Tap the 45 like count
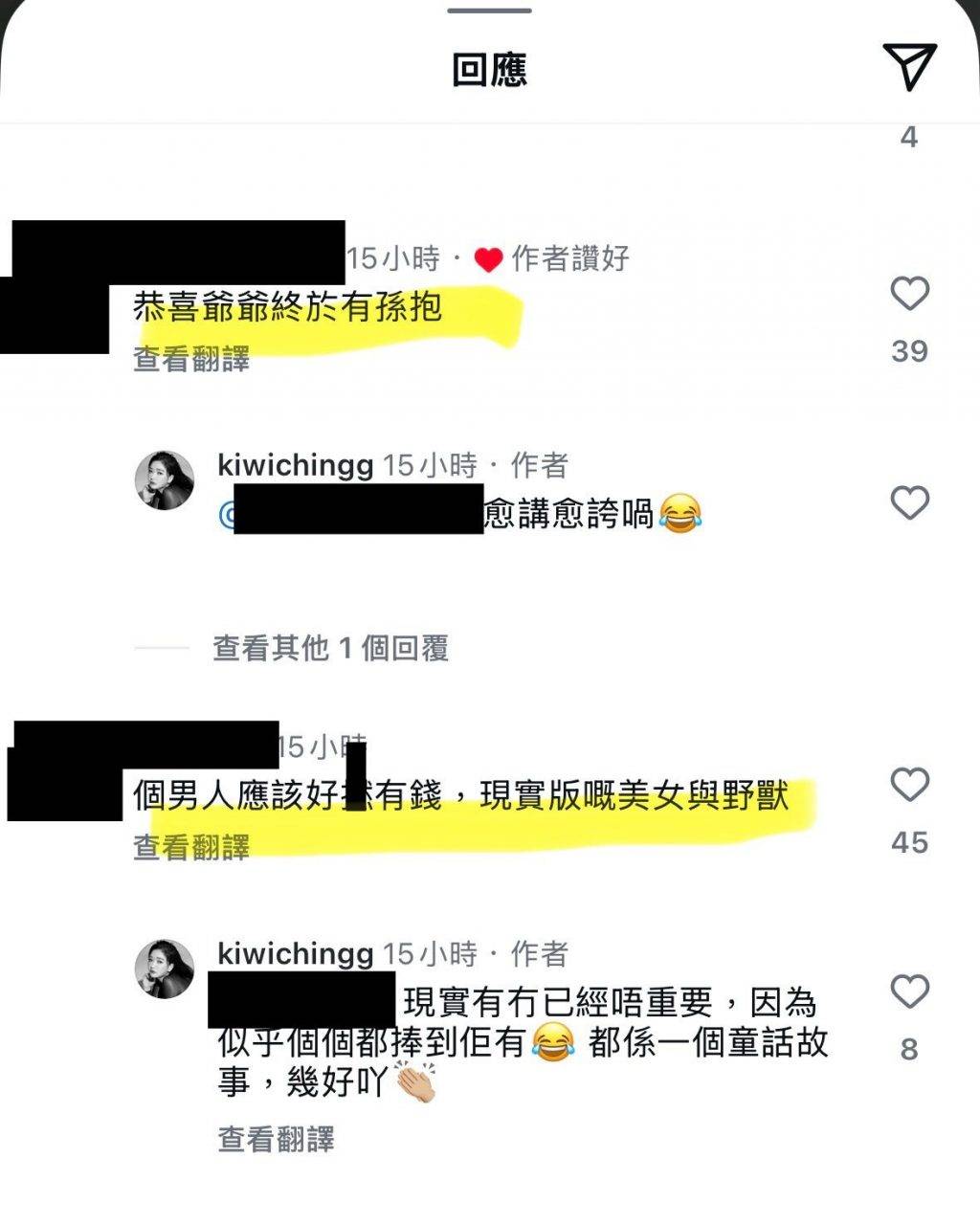This screenshot has width=980, height=1225. pos(909,842)
